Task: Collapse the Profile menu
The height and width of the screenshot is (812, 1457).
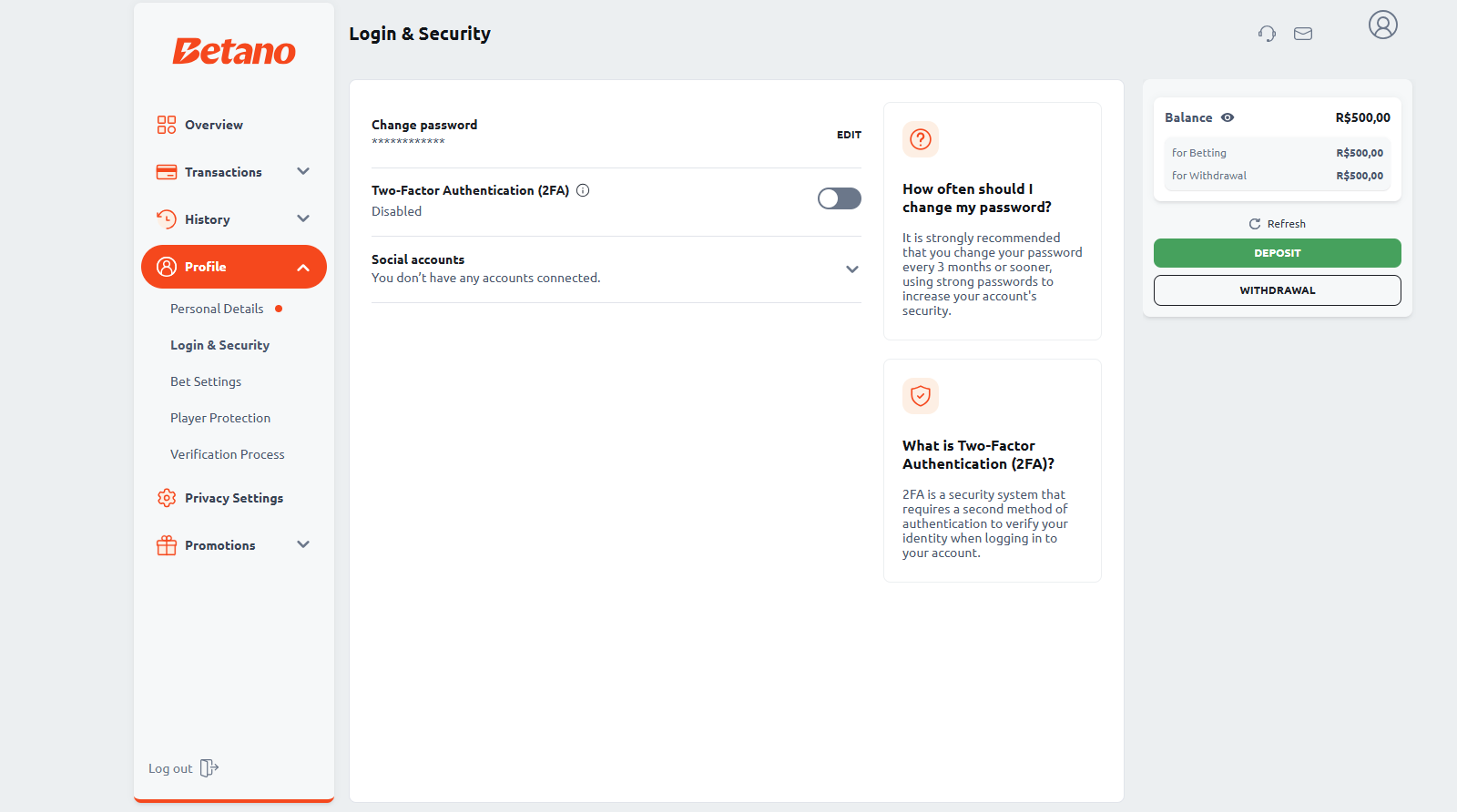Action: pyautogui.click(x=303, y=268)
